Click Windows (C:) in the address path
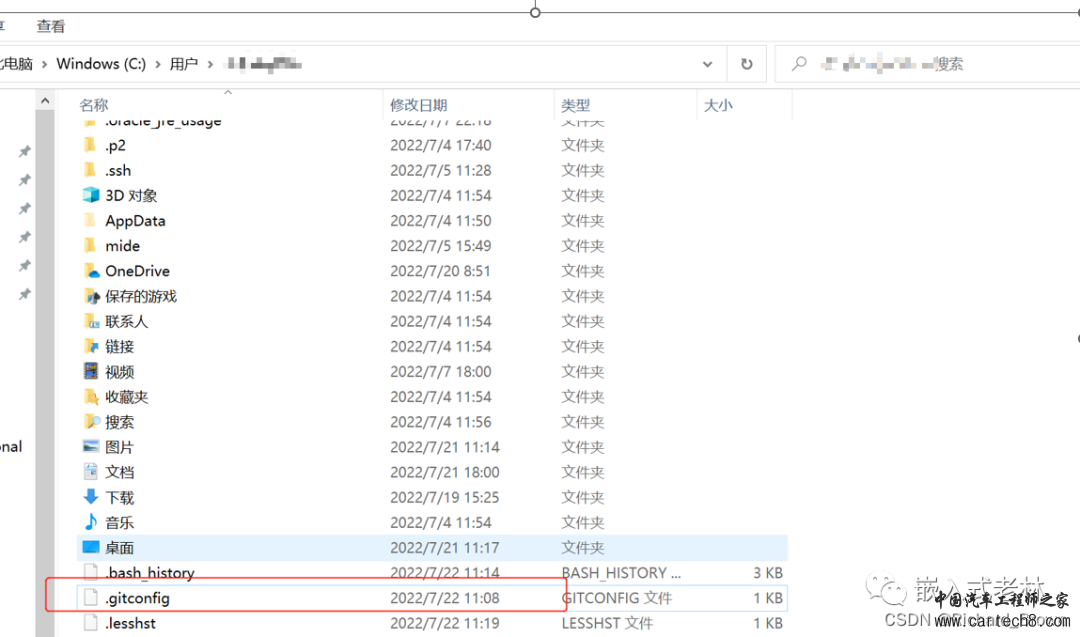1080x637 pixels. coord(101,63)
